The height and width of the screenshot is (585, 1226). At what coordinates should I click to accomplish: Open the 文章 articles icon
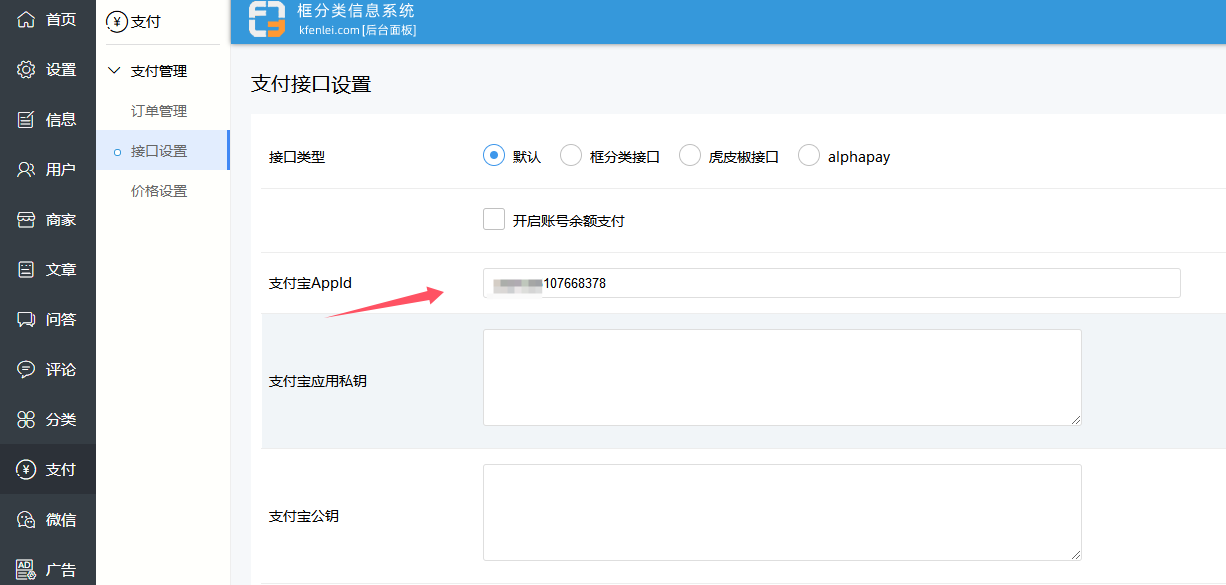coord(26,269)
